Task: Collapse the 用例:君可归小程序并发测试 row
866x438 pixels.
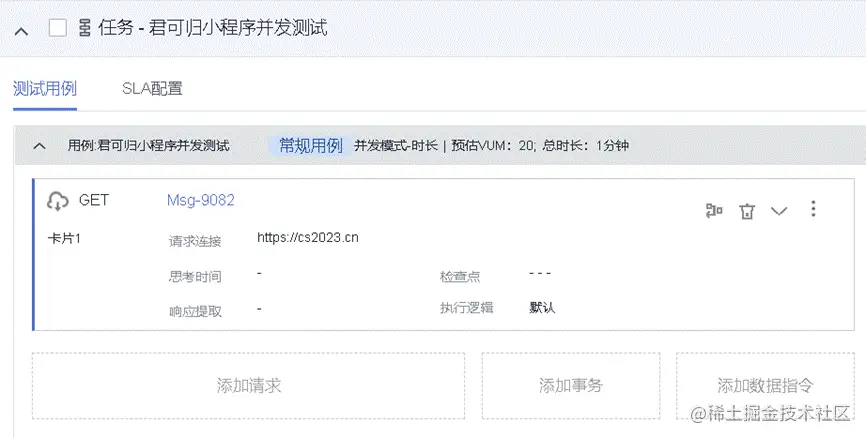Action: (39, 146)
